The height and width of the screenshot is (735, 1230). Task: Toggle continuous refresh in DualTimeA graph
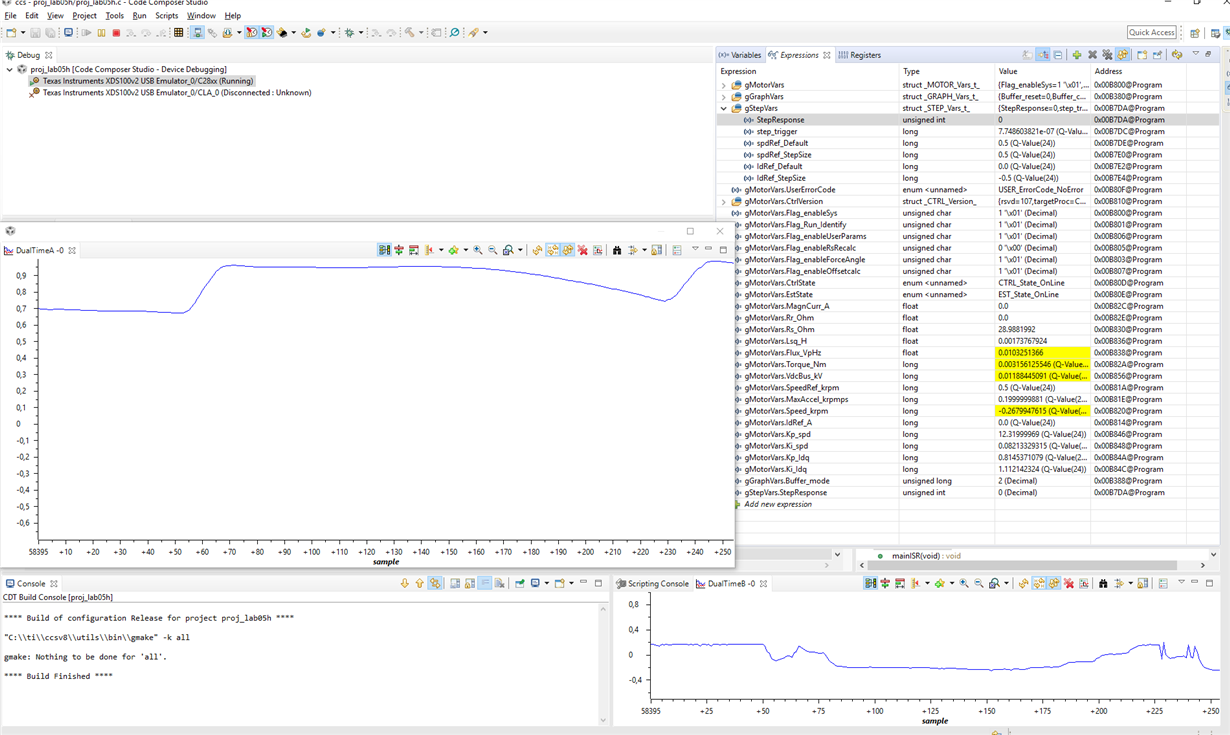coord(568,250)
